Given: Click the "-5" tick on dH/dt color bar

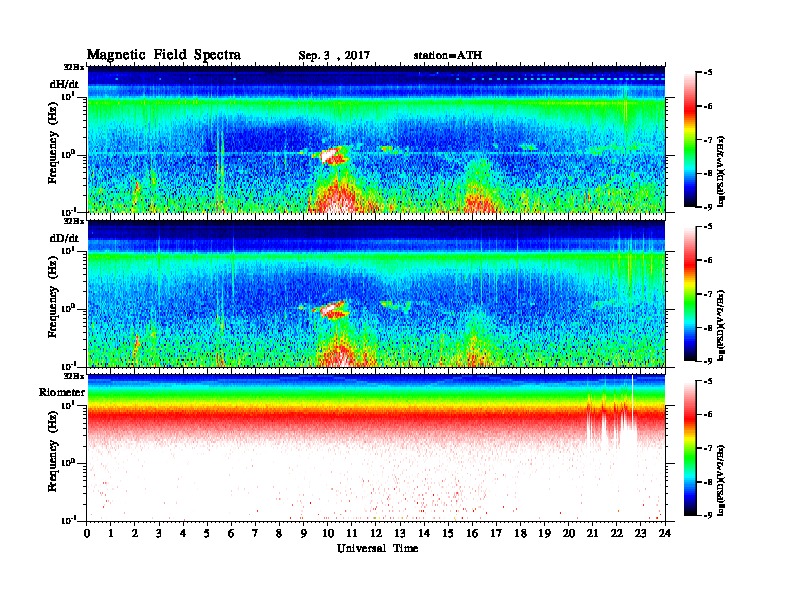Looking at the screenshot, I should click(x=708, y=73).
